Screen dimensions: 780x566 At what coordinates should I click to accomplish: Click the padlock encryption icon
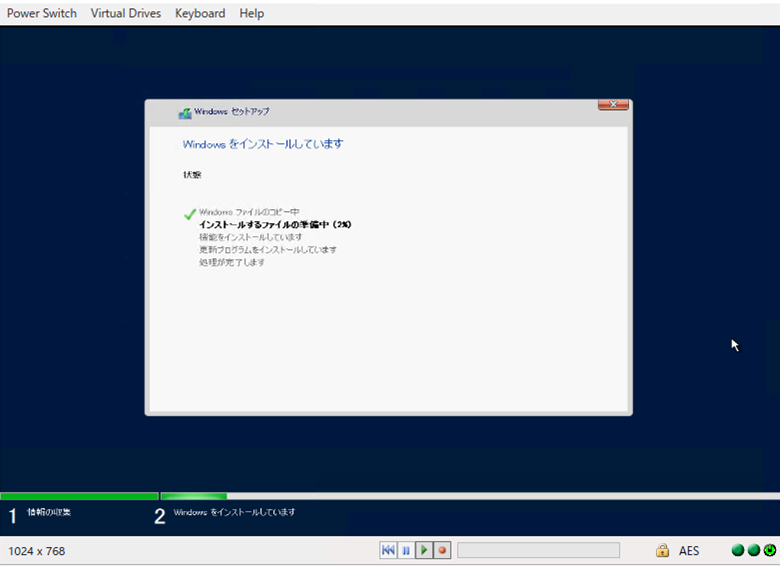coord(662,550)
